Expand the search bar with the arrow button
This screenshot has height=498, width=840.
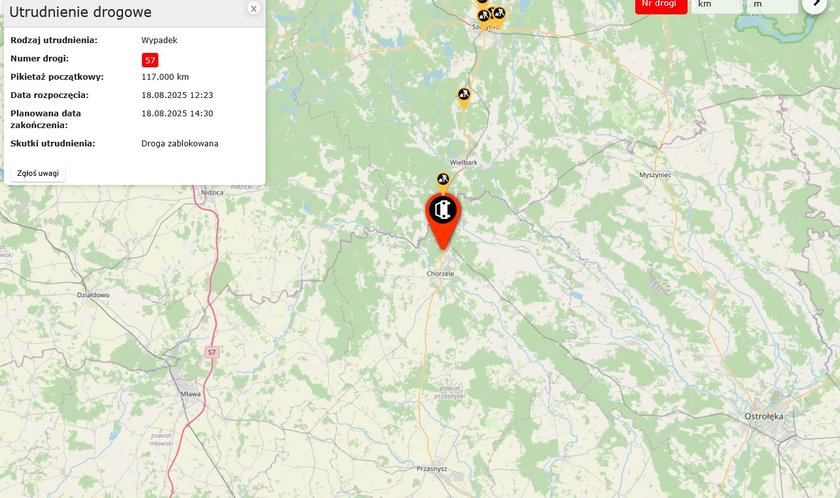click(x=814, y=4)
